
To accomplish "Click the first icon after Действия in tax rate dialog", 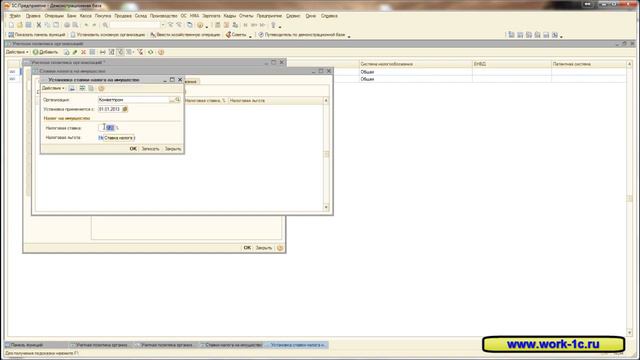I will coord(72,88).
